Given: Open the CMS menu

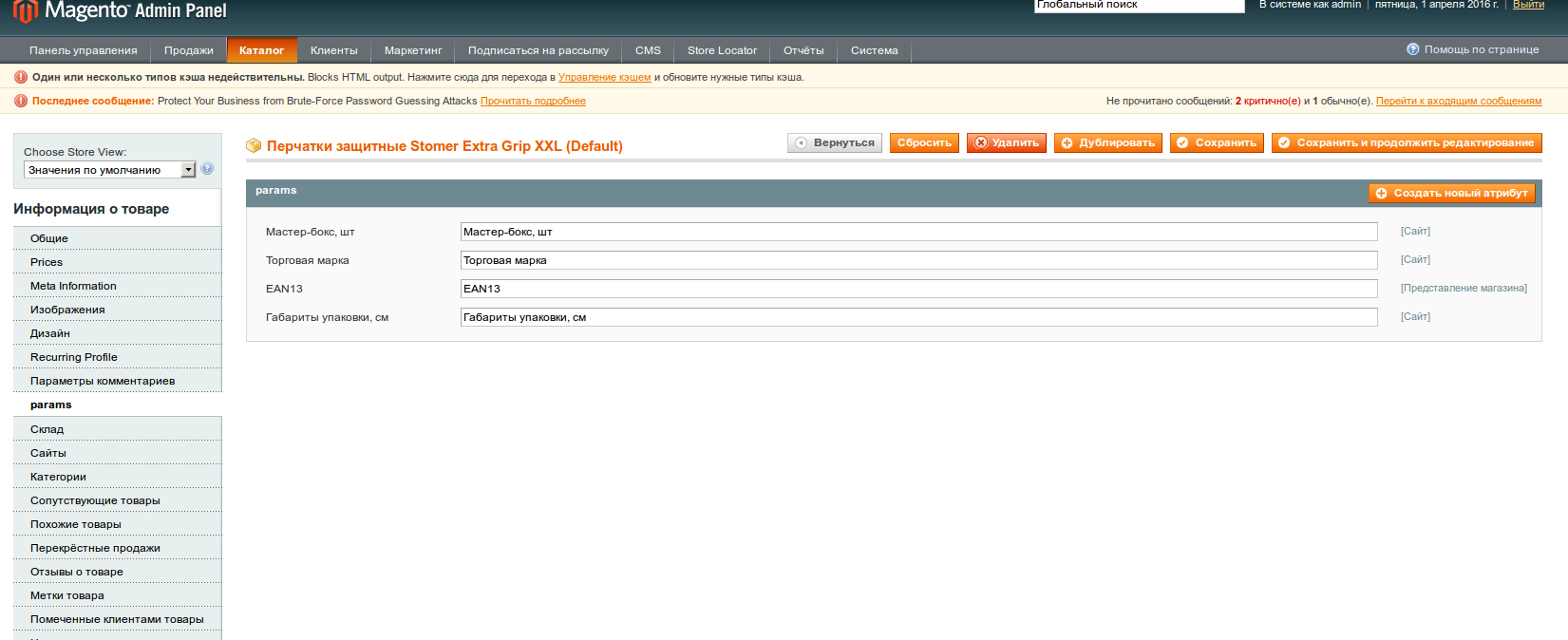Looking at the screenshot, I should point(648,50).
